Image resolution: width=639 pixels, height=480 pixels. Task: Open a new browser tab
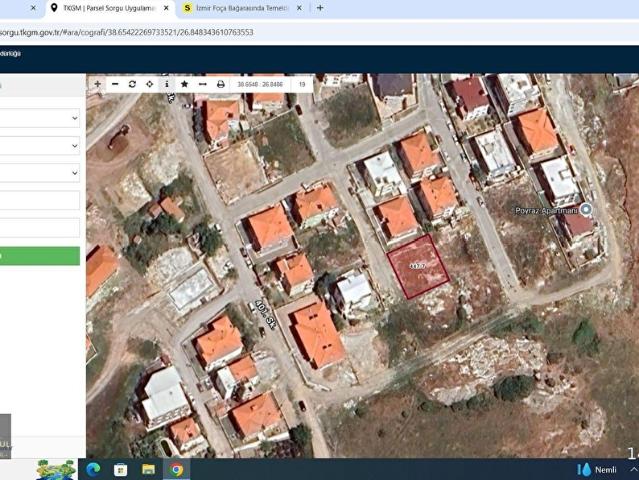coord(320,8)
